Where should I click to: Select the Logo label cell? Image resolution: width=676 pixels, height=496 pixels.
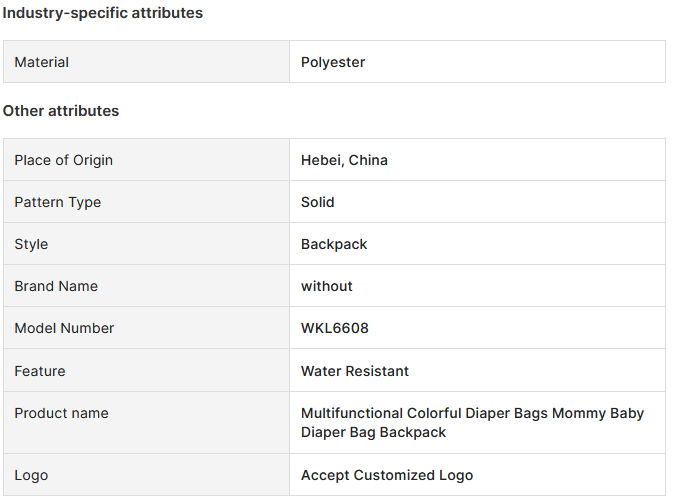click(147, 474)
